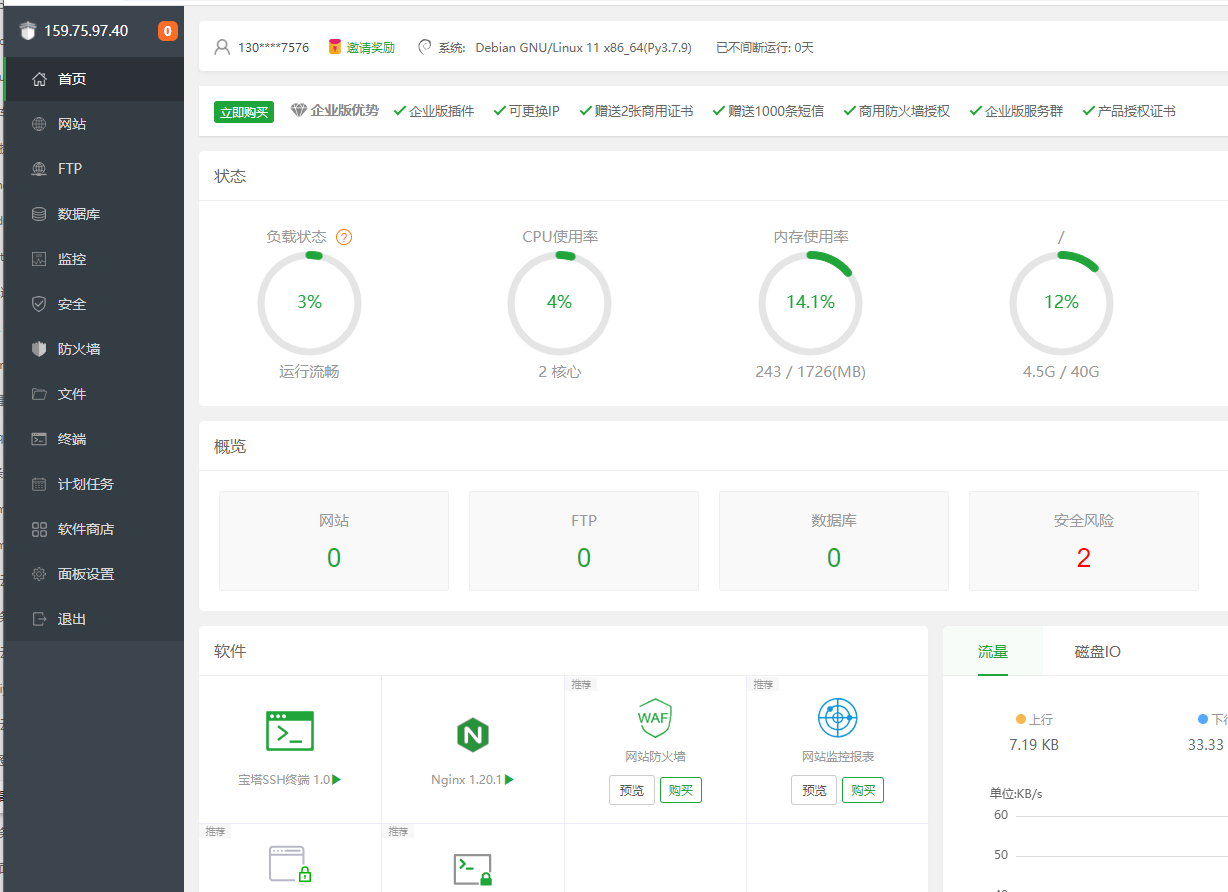Image resolution: width=1228 pixels, height=892 pixels.
Task: Click 预览 under 网站防火墙
Action: click(632, 790)
